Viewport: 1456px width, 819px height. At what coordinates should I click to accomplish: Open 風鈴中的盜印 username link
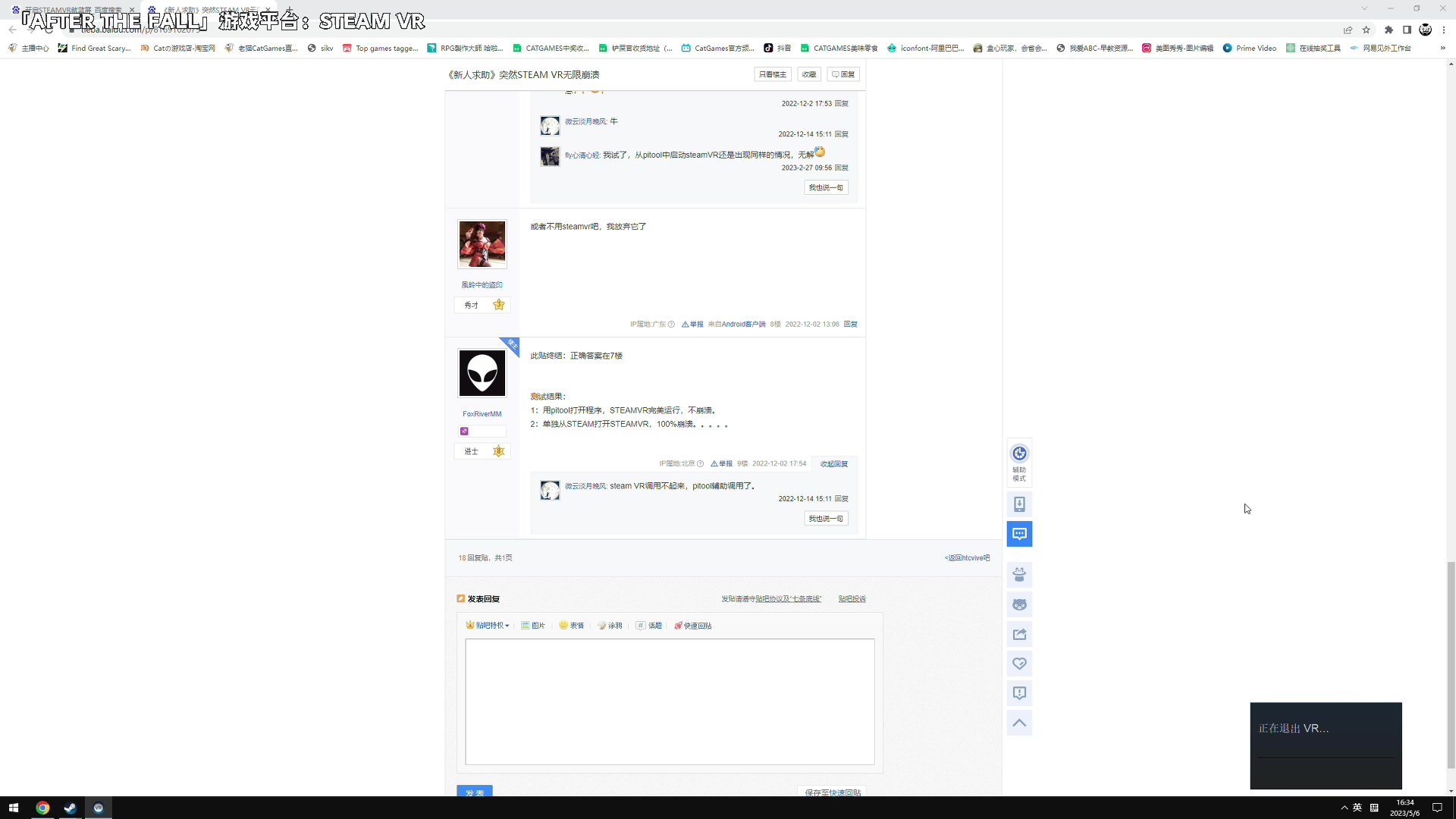(x=482, y=285)
